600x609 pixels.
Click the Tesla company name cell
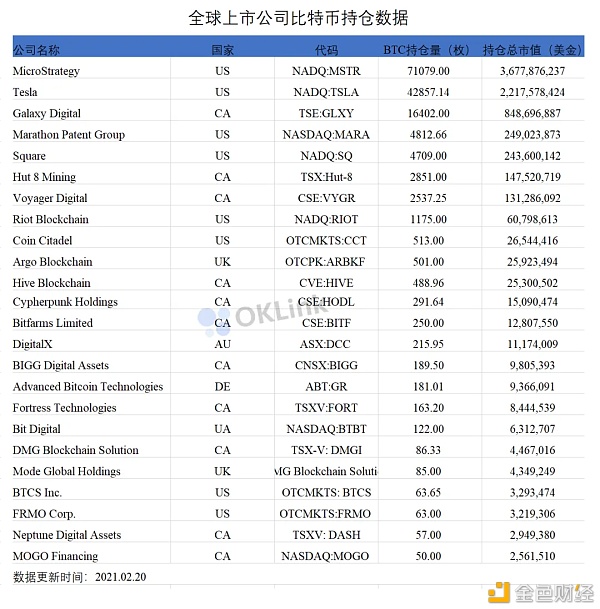click(25, 92)
